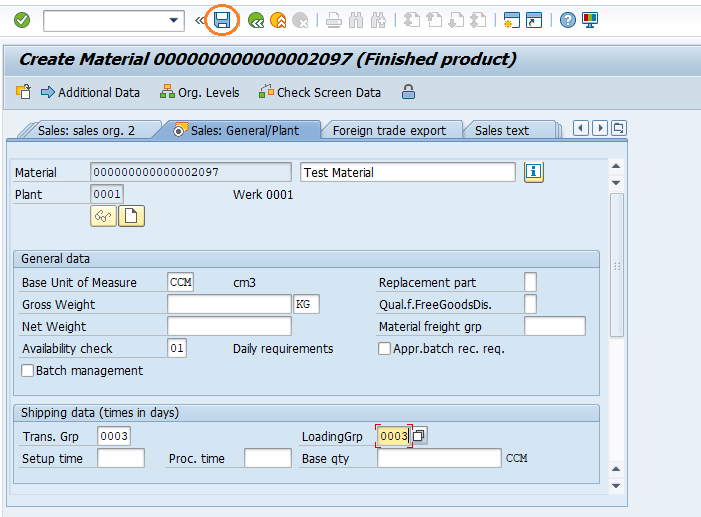
Task: Click the Generate Shortcut icon
Action: (534, 21)
